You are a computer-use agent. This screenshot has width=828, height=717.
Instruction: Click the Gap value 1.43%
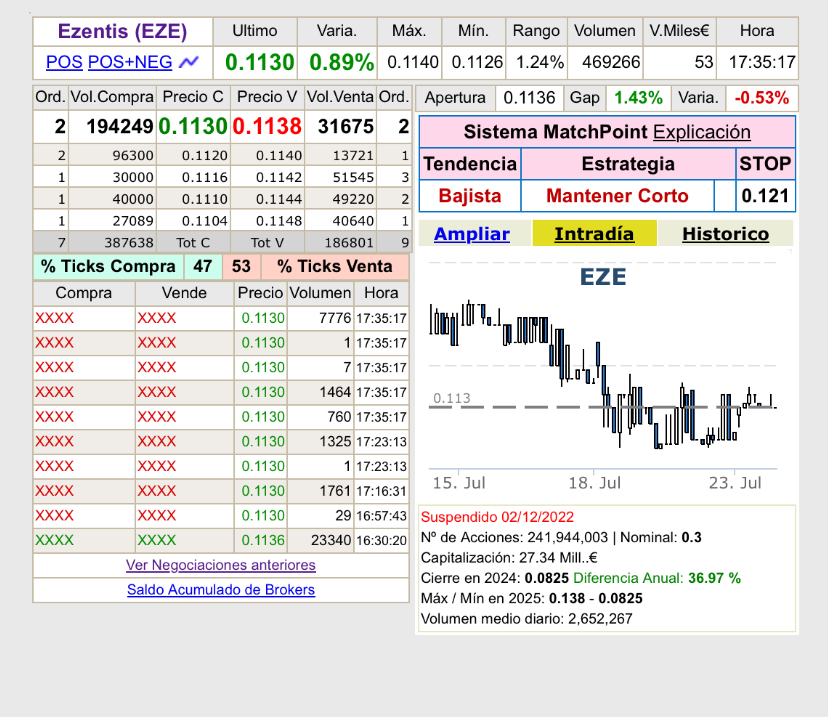(x=638, y=98)
